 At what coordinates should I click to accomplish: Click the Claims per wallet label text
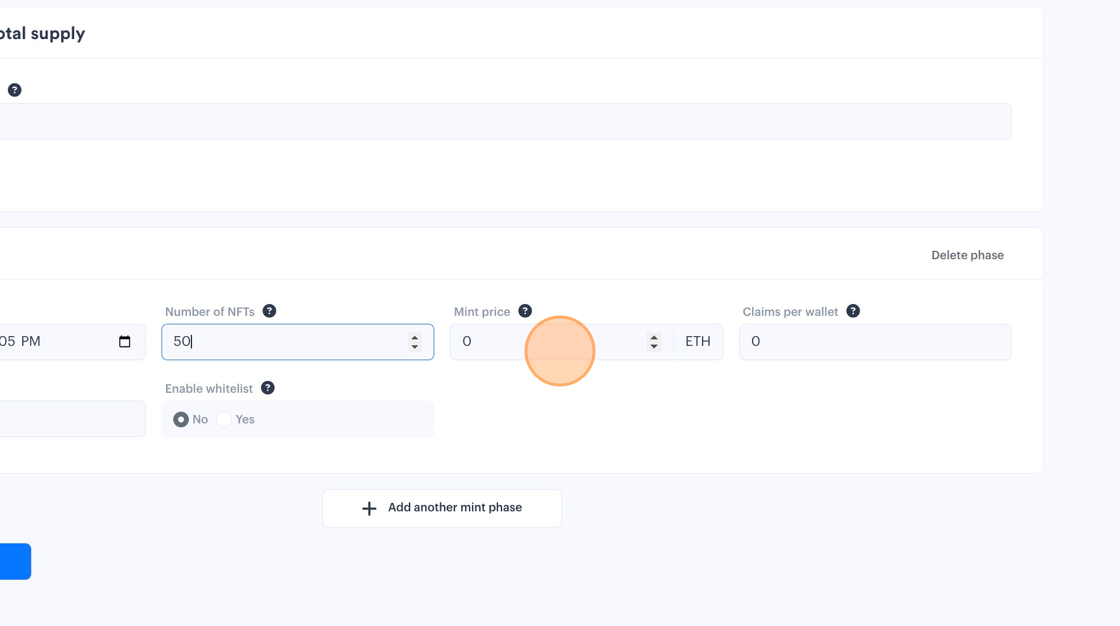pos(790,312)
